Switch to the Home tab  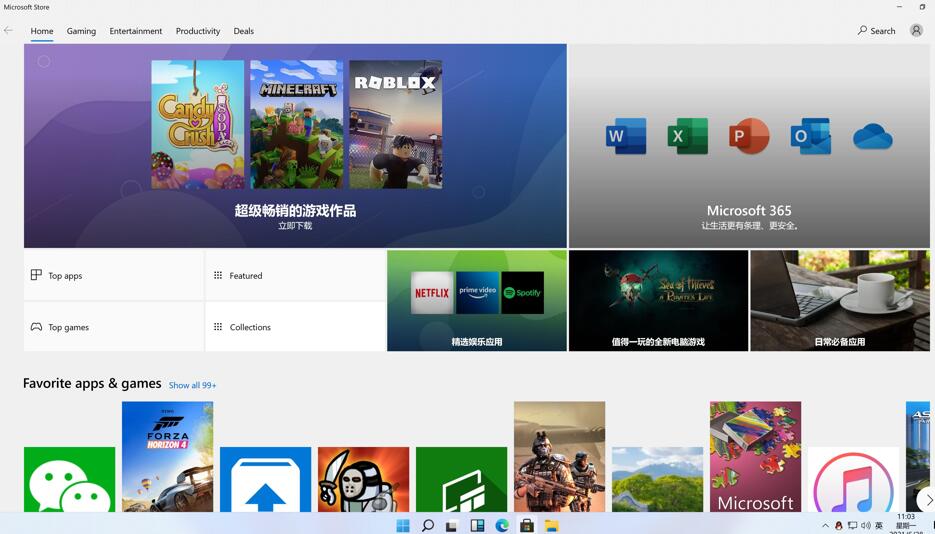pos(42,31)
